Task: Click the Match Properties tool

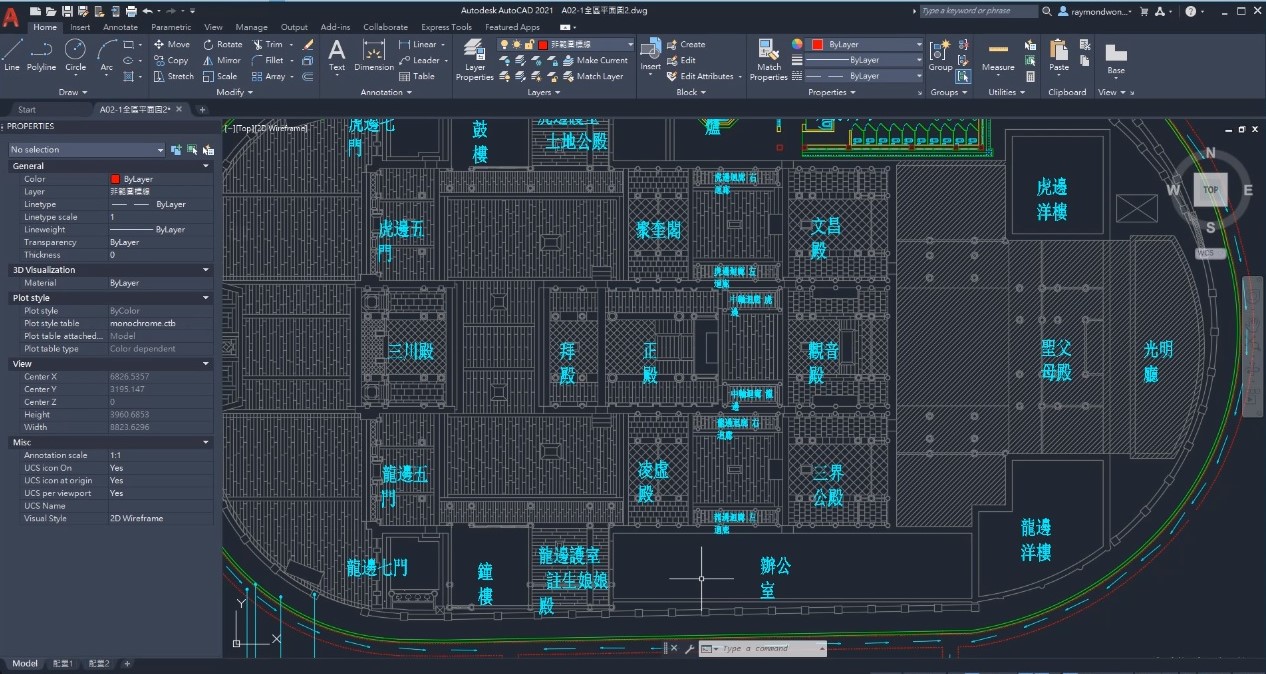Action: click(768, 58)
